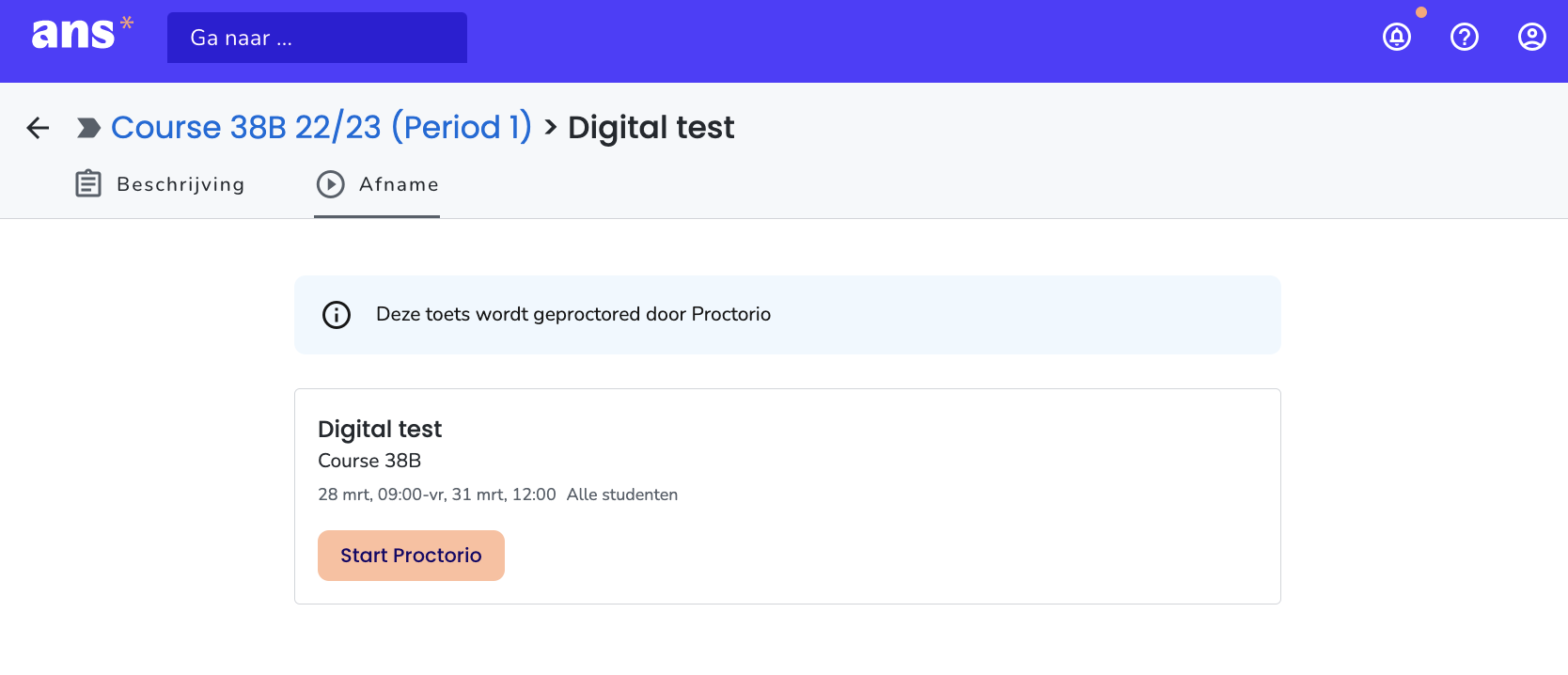This screenshot has width=1568, height=675.
Task: Click the Course 38B subtitle in the card
Action: [369, 461]
